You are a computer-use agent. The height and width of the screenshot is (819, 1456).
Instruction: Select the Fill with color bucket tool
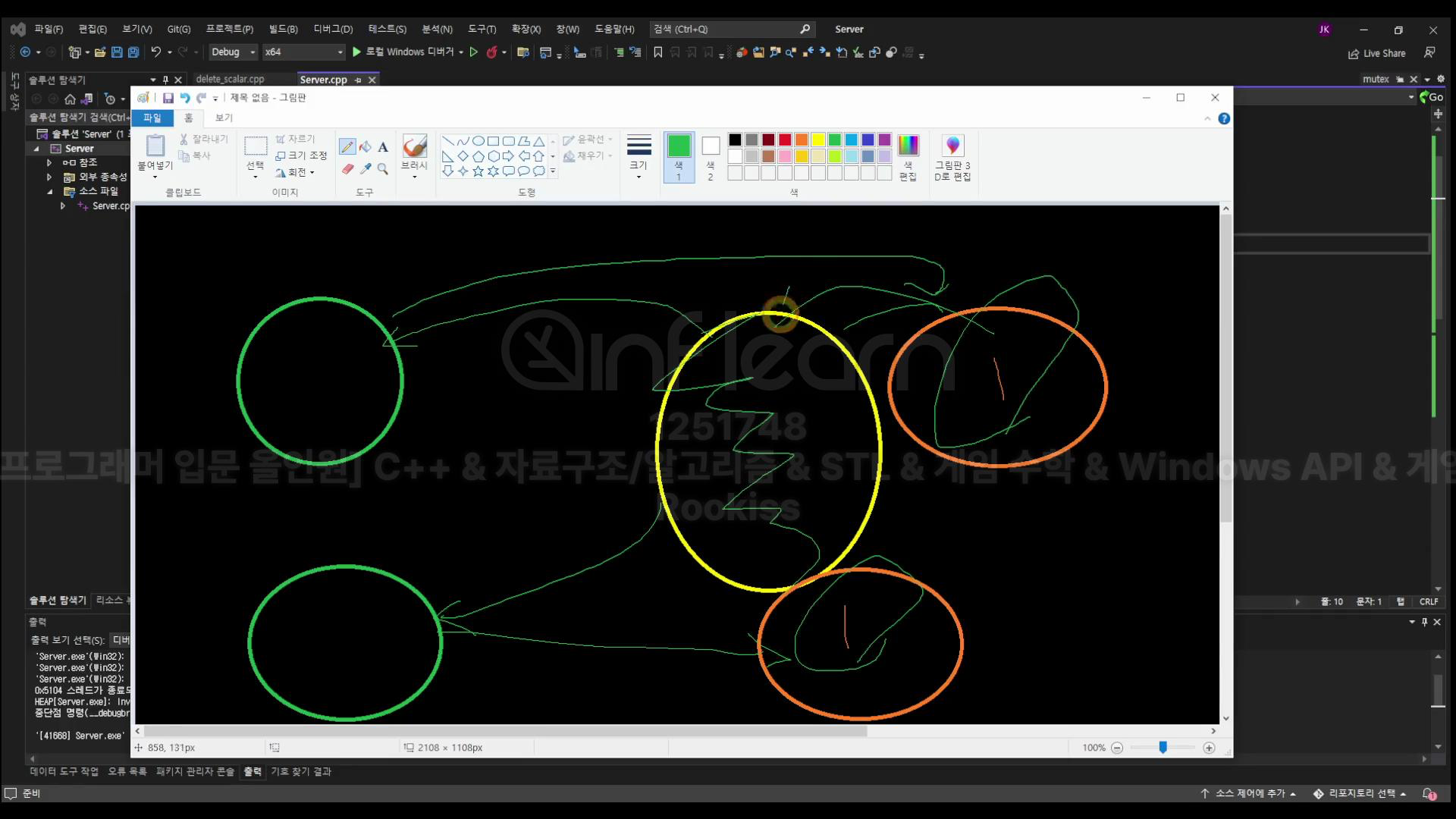point(365,147)
